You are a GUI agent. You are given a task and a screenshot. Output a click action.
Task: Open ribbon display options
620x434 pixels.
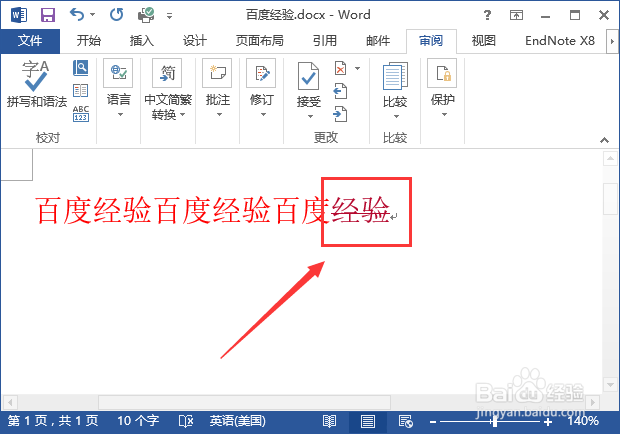point(516,15)
